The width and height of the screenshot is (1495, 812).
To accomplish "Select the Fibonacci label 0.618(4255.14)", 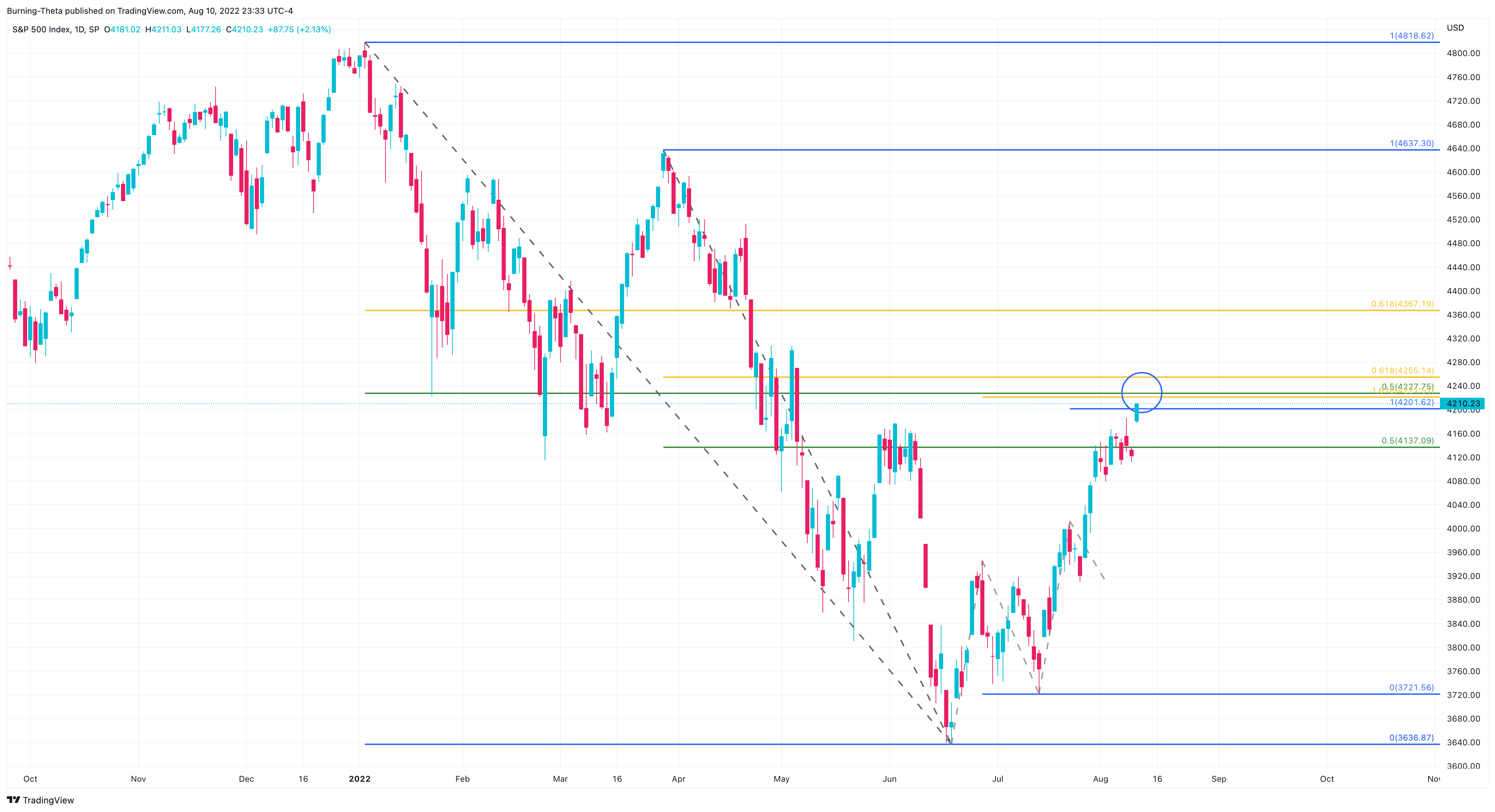I will (1402, 370).
